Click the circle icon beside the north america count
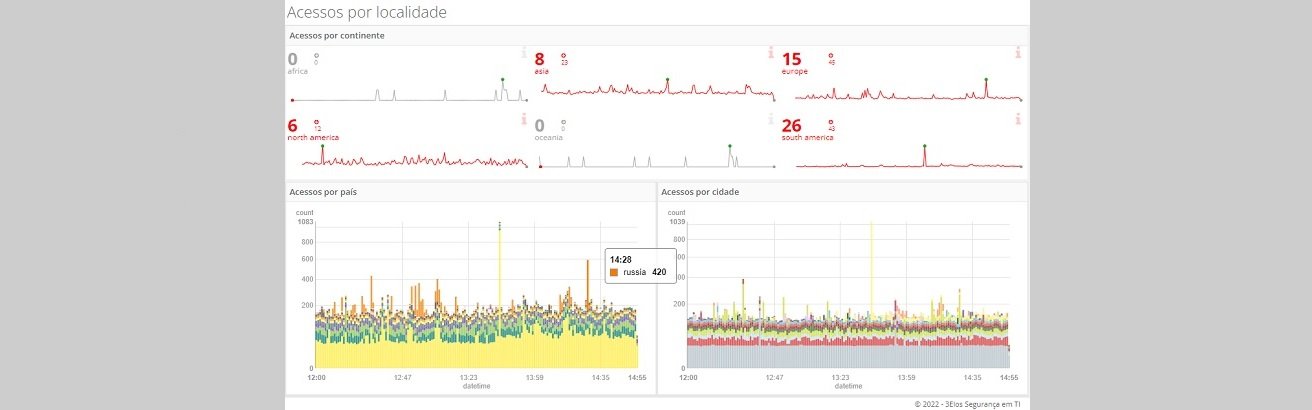1312x410 pixels. pos(316,121)
